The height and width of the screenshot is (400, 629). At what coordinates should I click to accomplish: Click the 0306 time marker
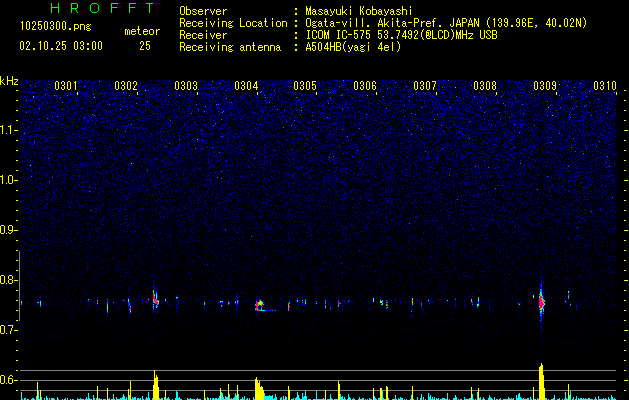point(365,86)
